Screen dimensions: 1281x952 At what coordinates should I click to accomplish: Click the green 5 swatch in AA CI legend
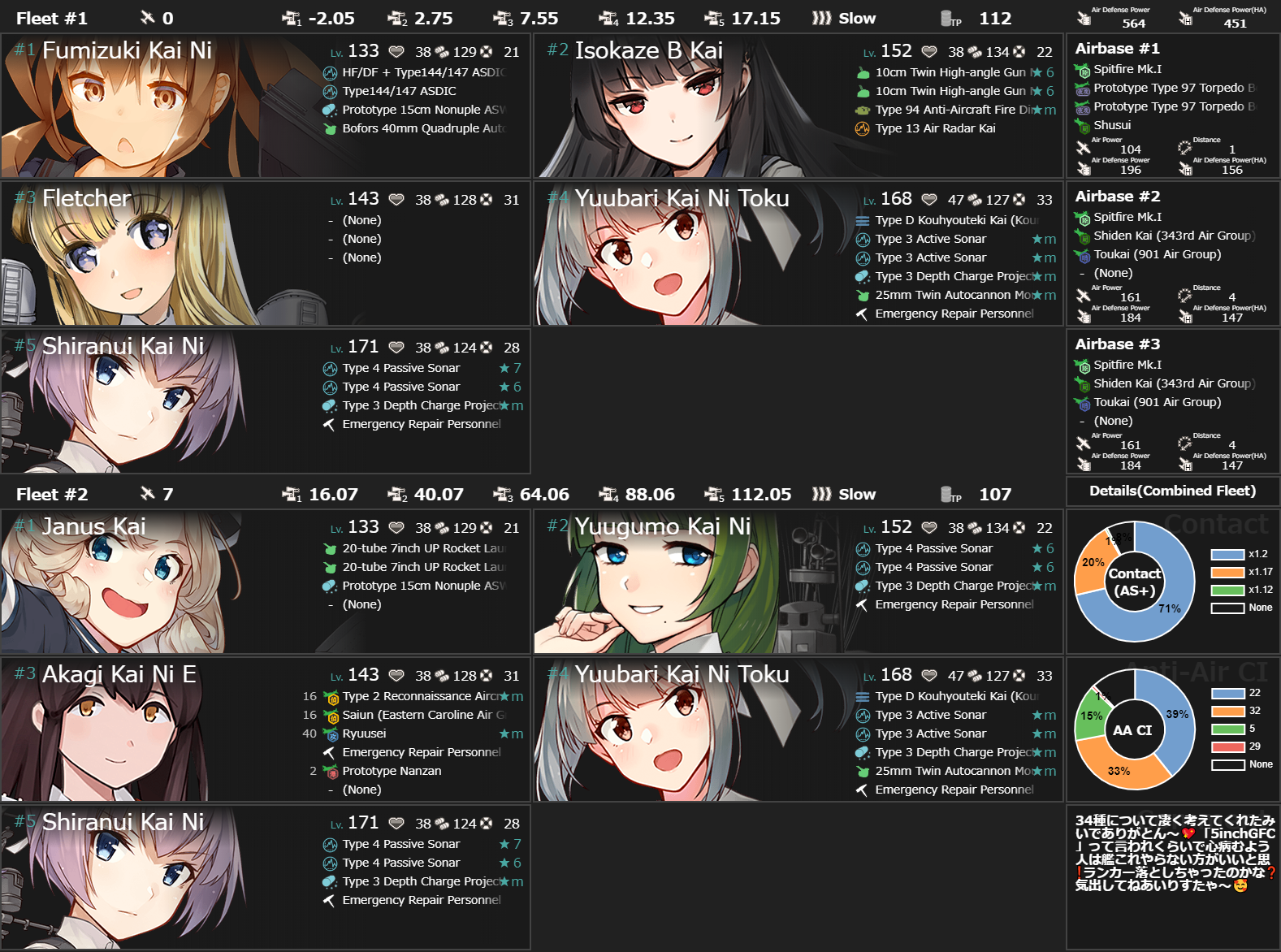(x=1227, y=729)
